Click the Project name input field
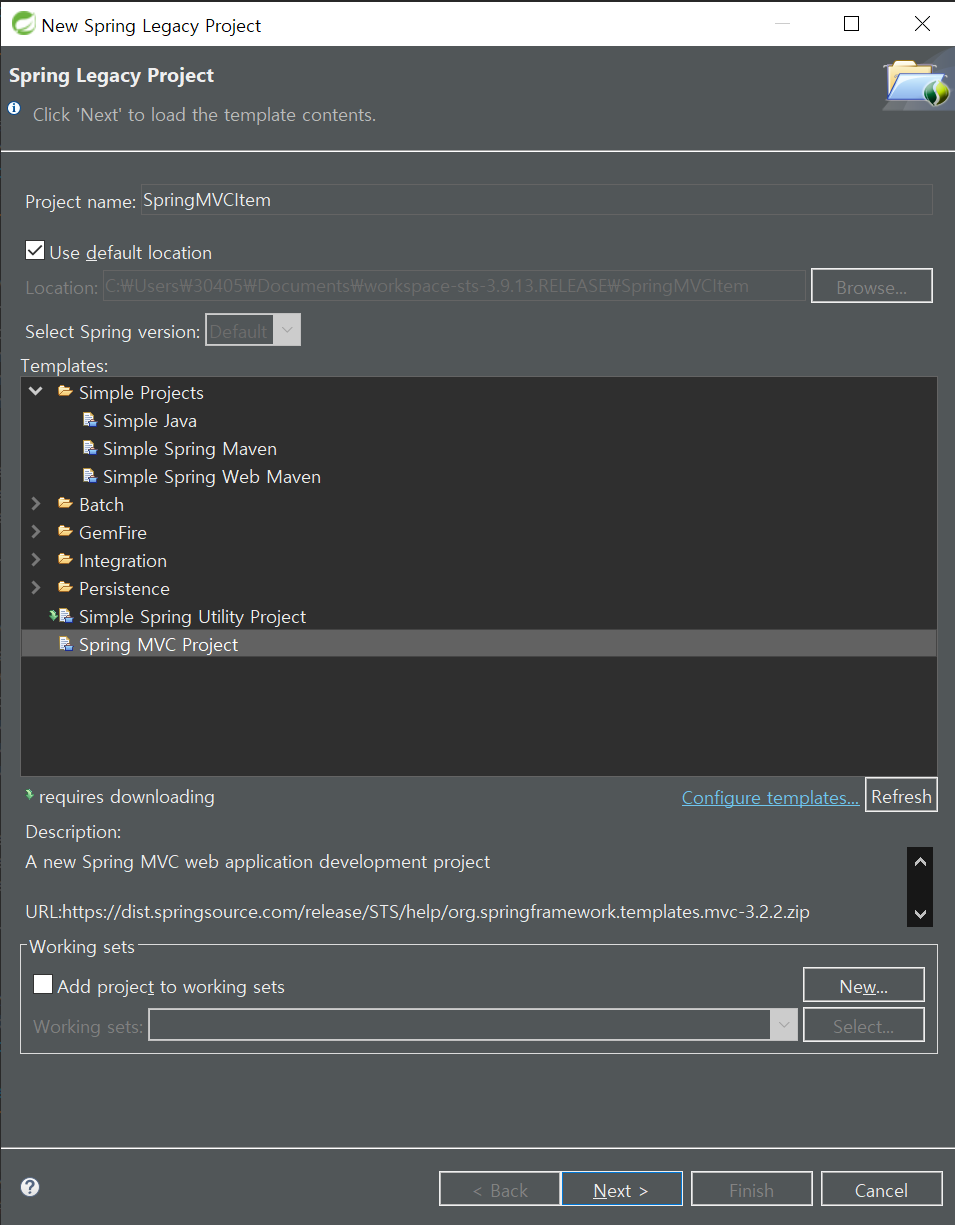The image size is (955, 1225). tap(536, 200)
